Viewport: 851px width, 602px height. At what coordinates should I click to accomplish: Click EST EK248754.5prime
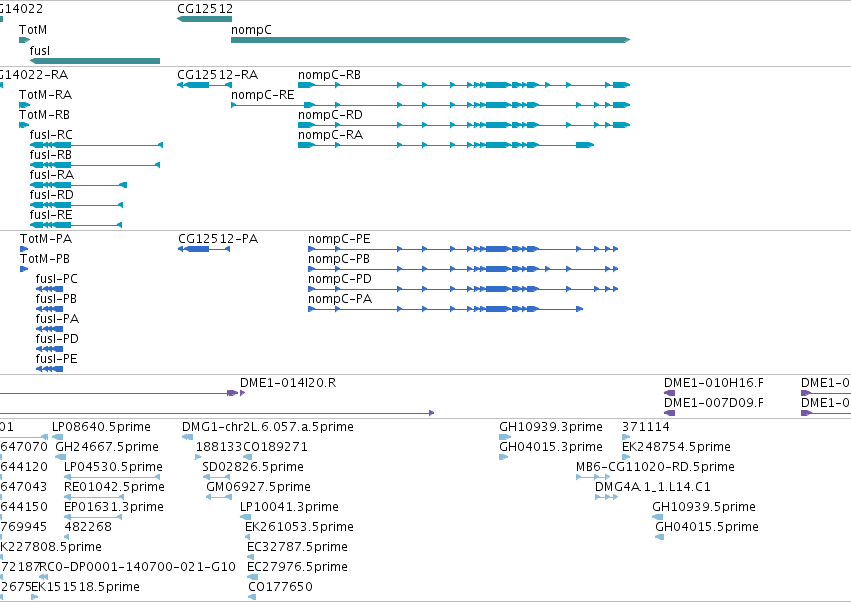click(626, 457)
